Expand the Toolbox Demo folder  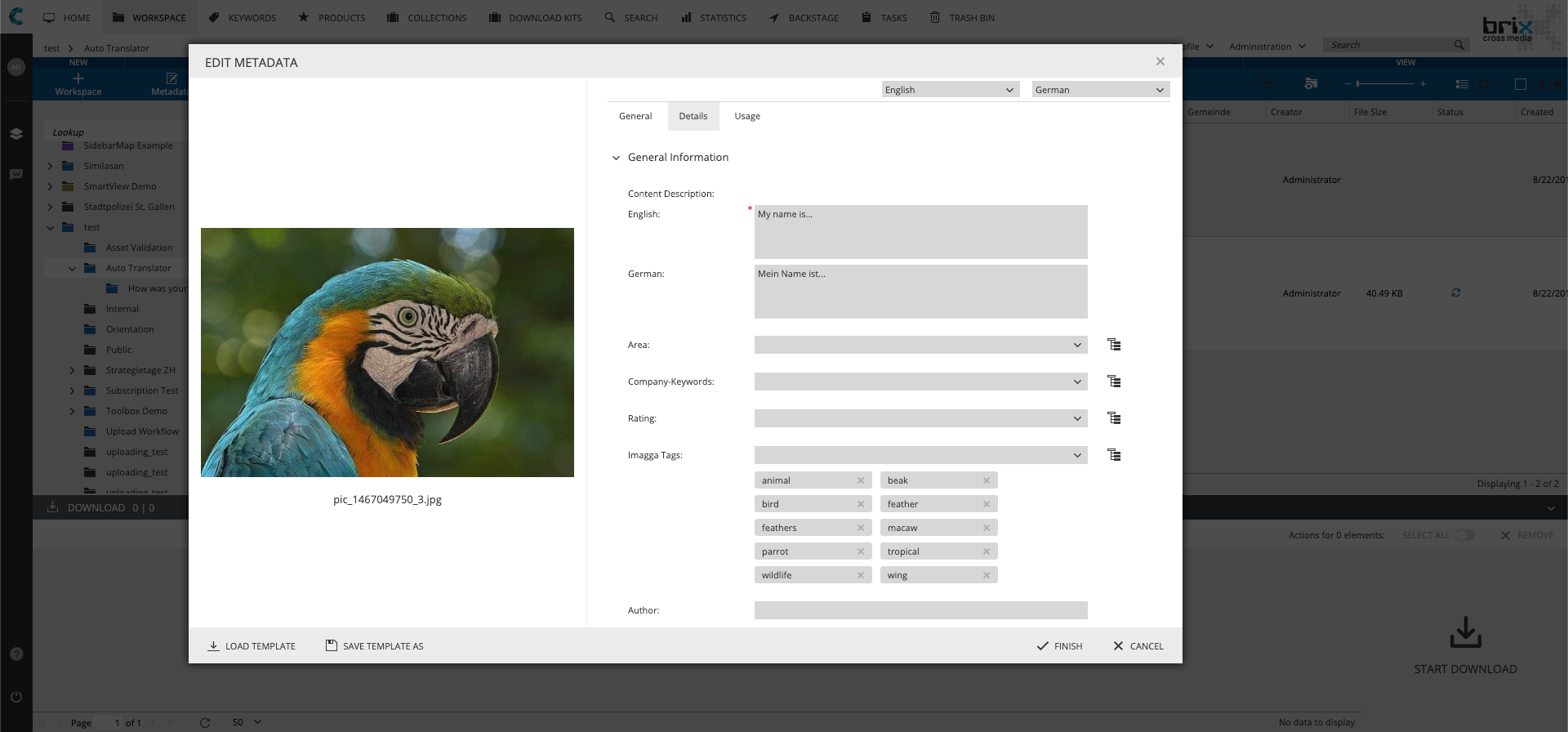[x=73, y=411]
